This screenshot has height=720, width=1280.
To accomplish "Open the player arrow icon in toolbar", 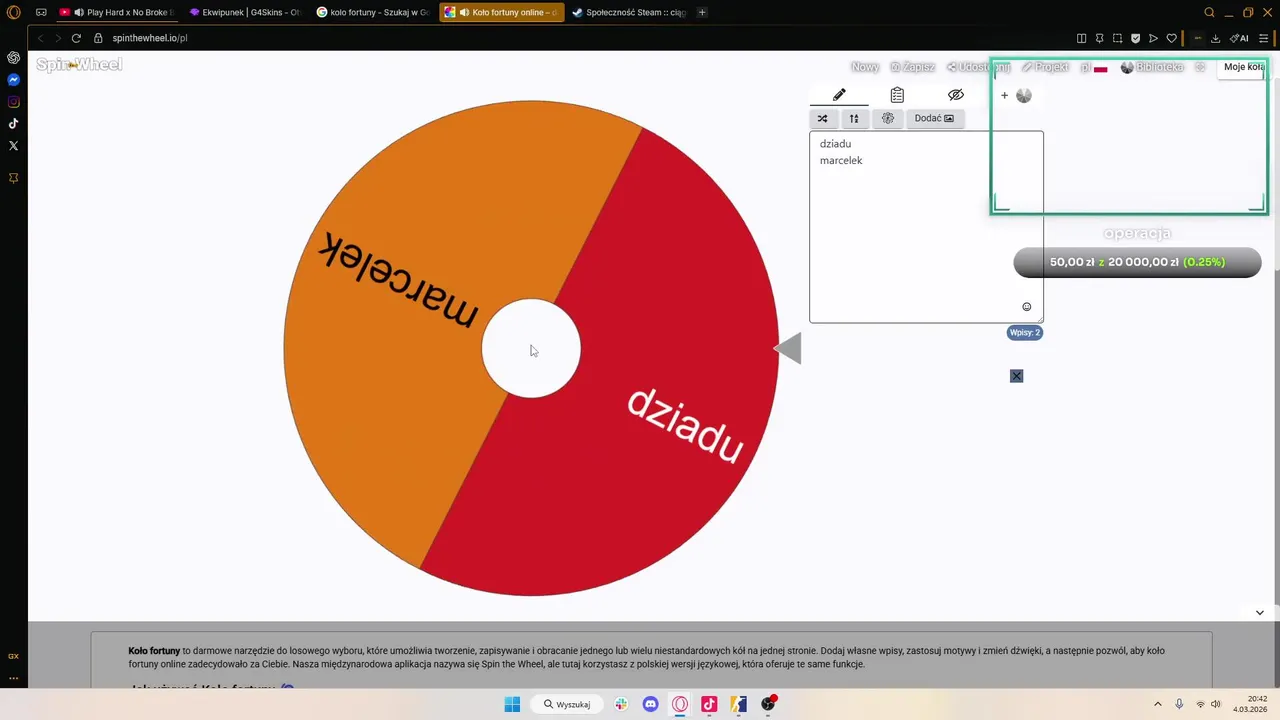I will (x=1153, y=38).
